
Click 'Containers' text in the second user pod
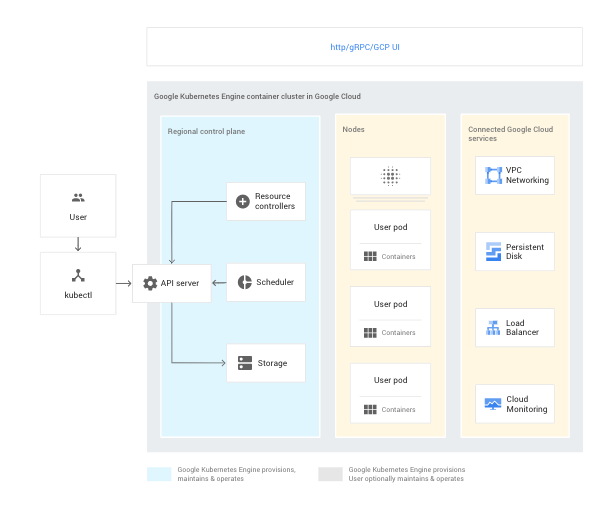click(x=398, y=333)
